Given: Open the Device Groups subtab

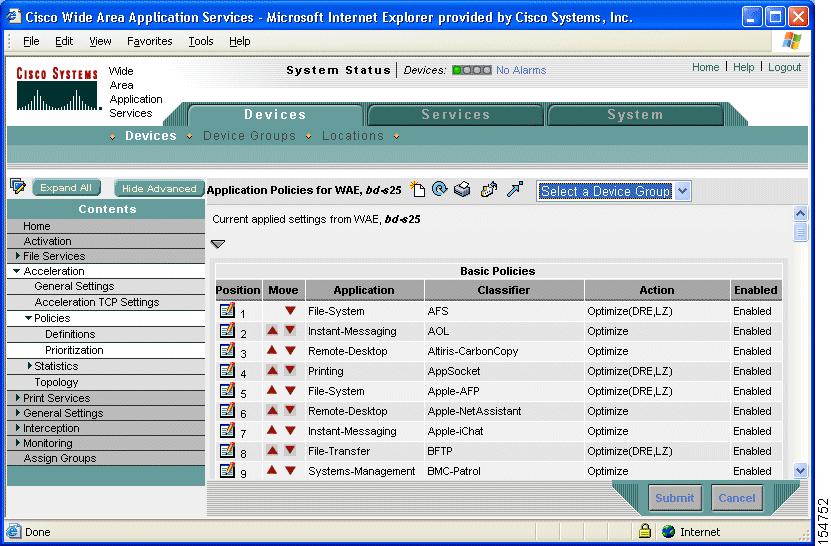Looking at the screenshot, I should [249, 136].
